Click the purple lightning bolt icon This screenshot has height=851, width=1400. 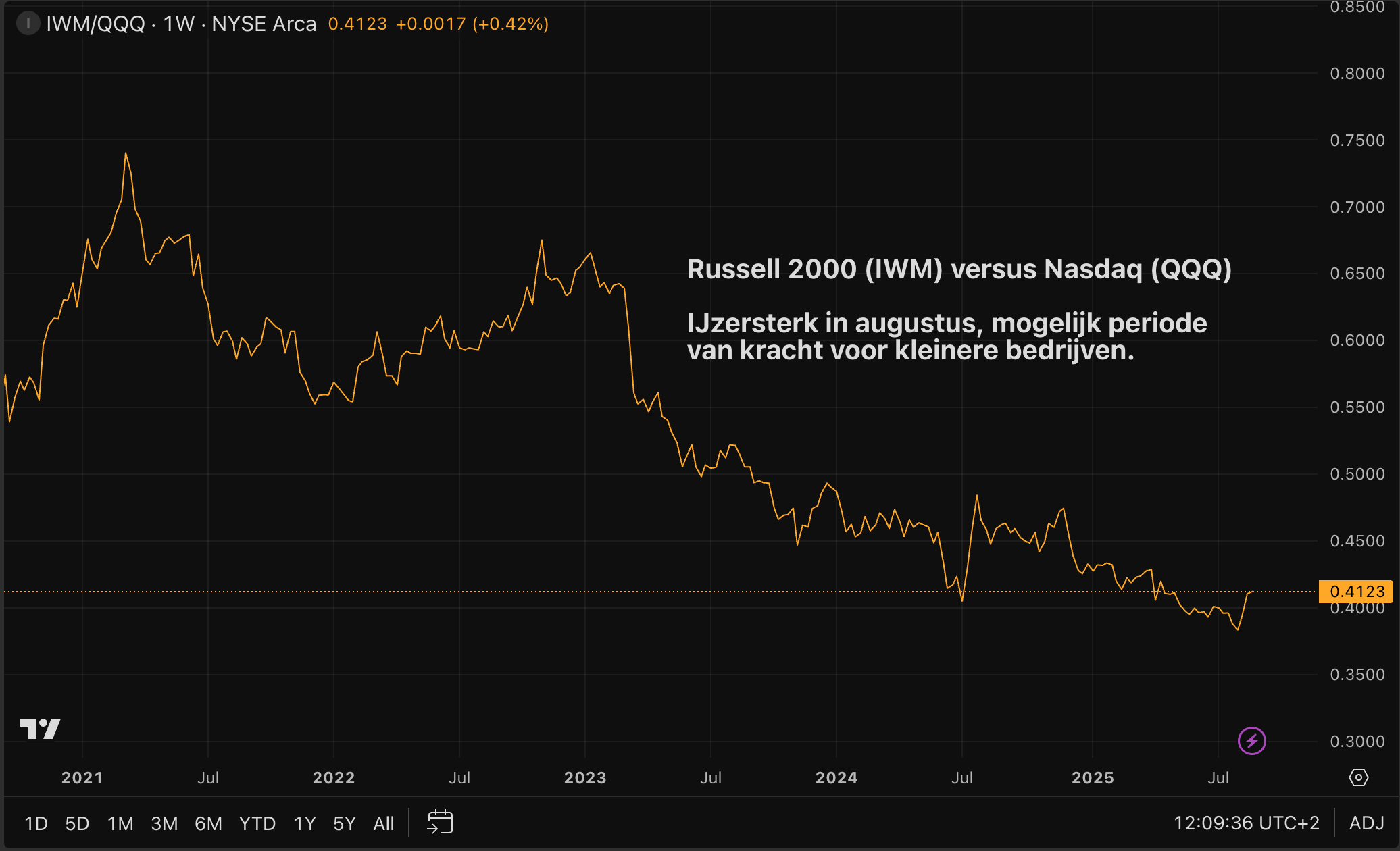point(1251,741)
